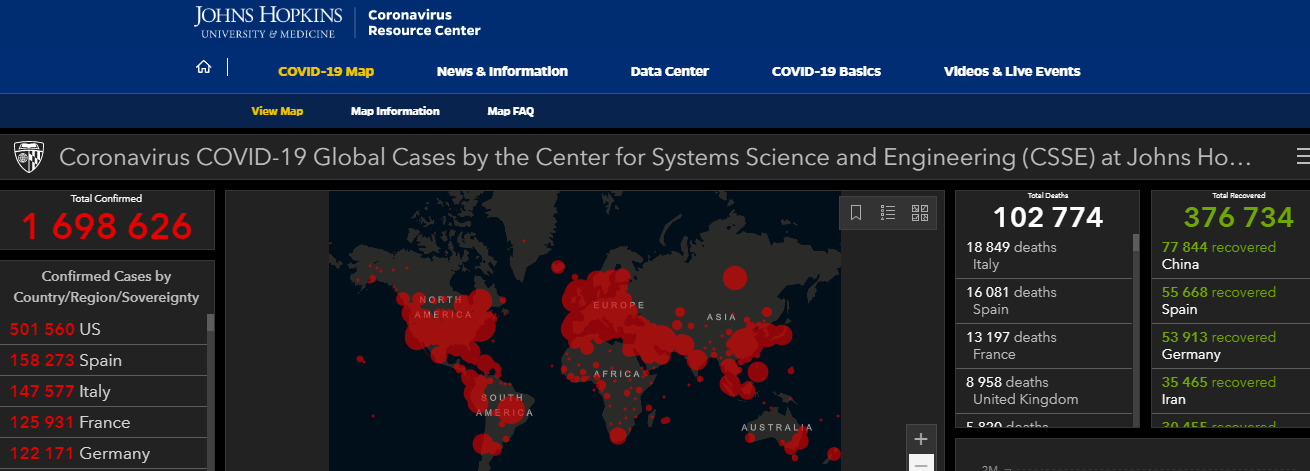The width and height of the screenshot is (1310, 471).
Task: Select Spain in confirmed cases list
Action: [100, 360]
